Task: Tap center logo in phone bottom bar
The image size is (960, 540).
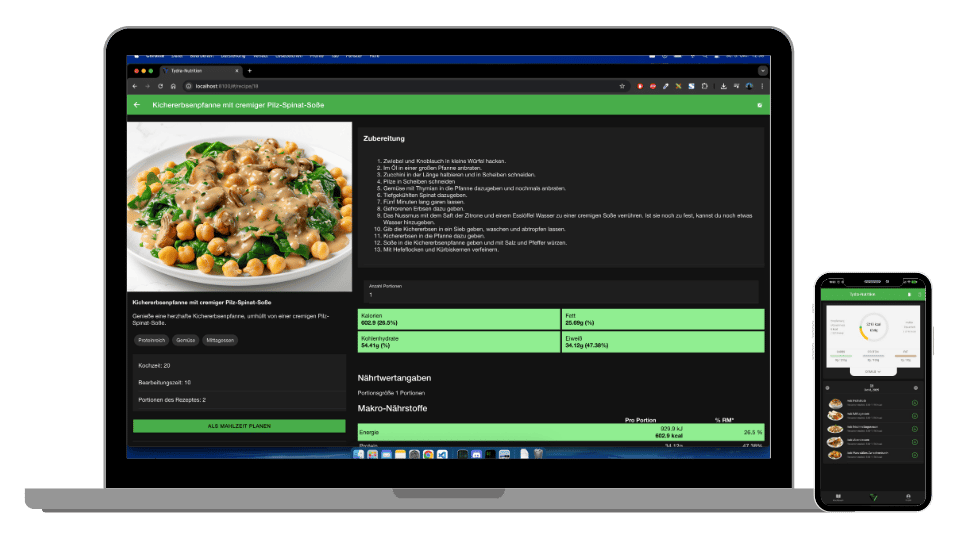Action: pyautogui.click(x=873, y=497)
